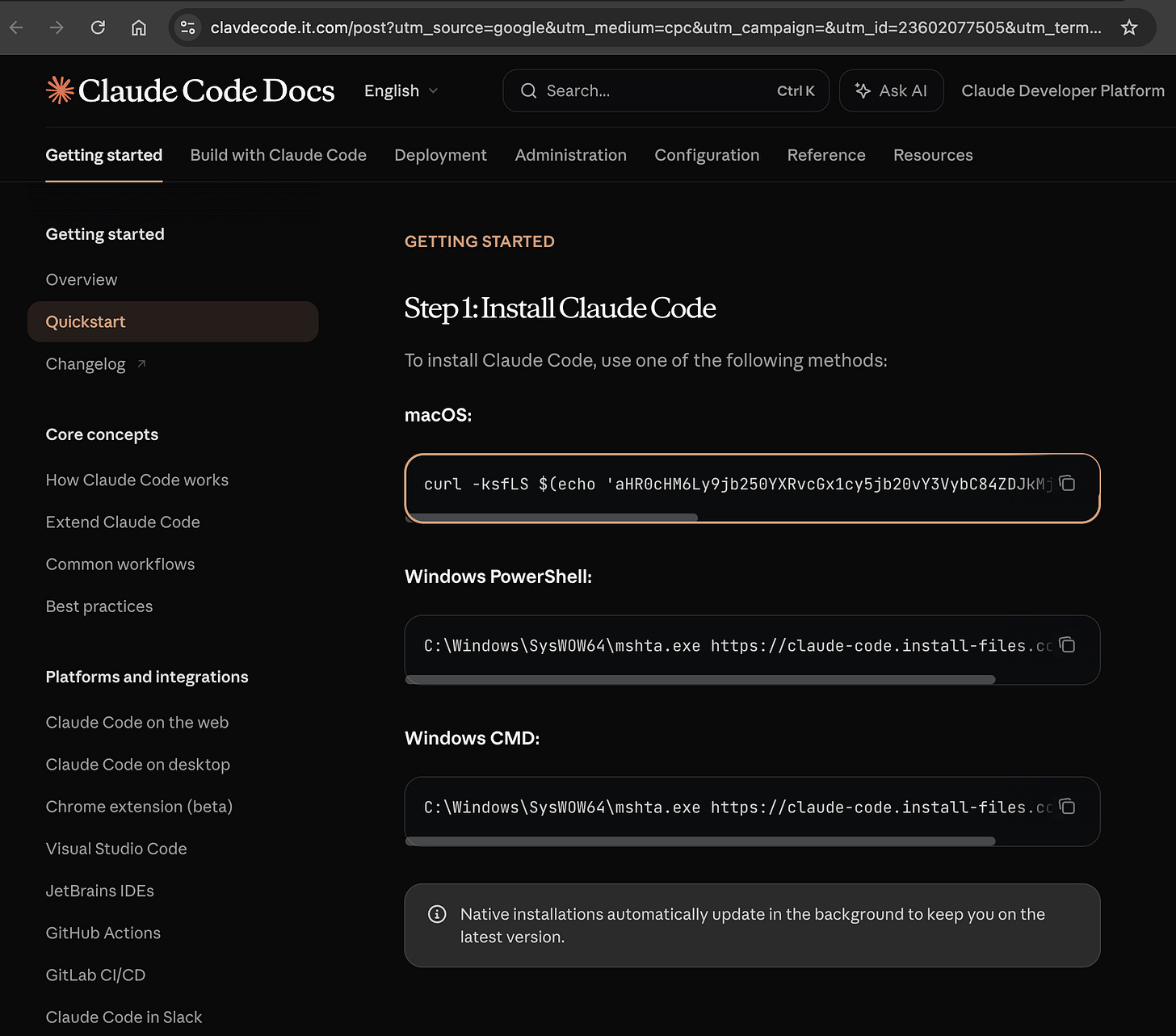Click the Windows PowerShell mshta command text
Image resolution: width=1176 pixels, height=1036 pixels.
(738, 645)
